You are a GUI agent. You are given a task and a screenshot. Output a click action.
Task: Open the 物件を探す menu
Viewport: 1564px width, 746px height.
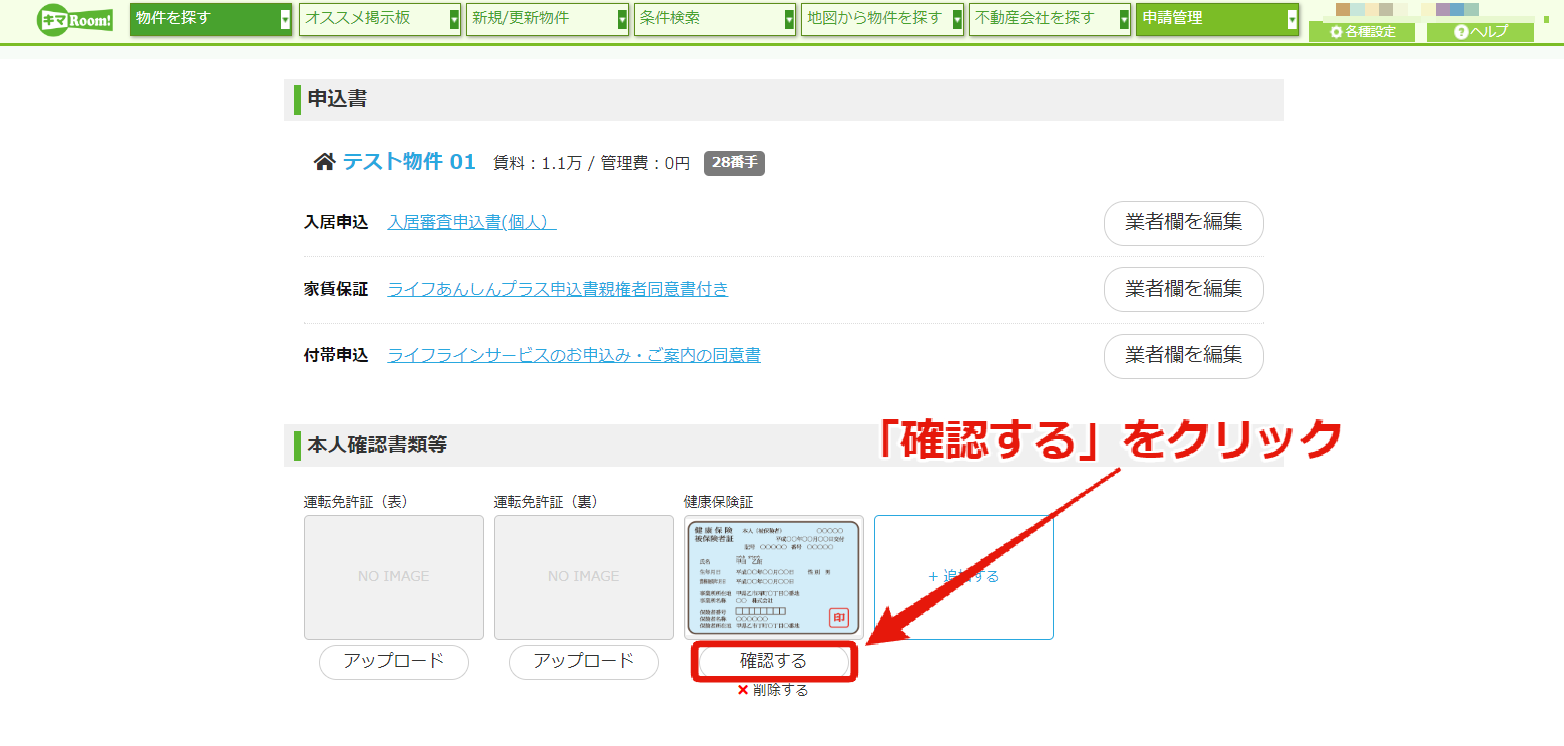pyautogui.click(x=211, y=19)
